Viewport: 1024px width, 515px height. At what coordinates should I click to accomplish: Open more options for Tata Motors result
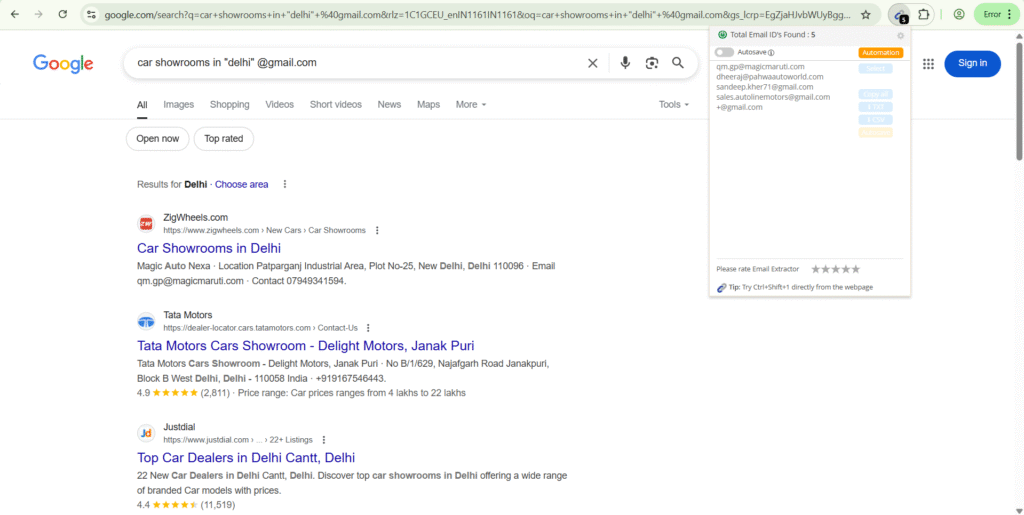click(x=368, y=328)
